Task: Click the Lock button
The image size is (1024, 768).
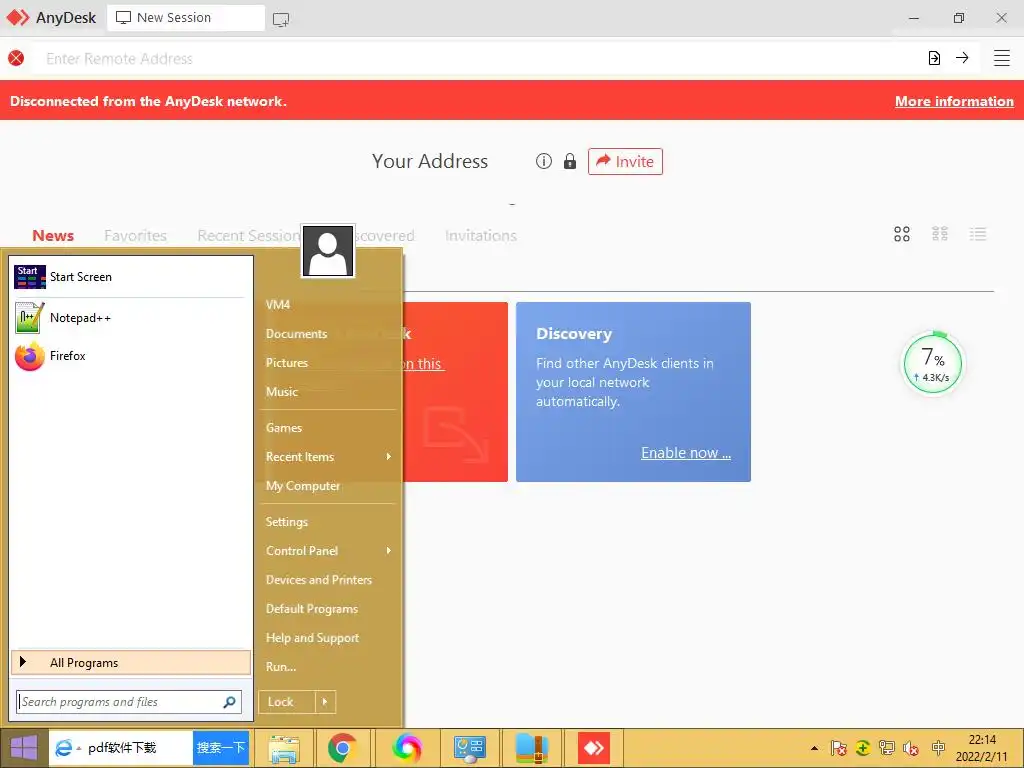Action: pos(287,702)
